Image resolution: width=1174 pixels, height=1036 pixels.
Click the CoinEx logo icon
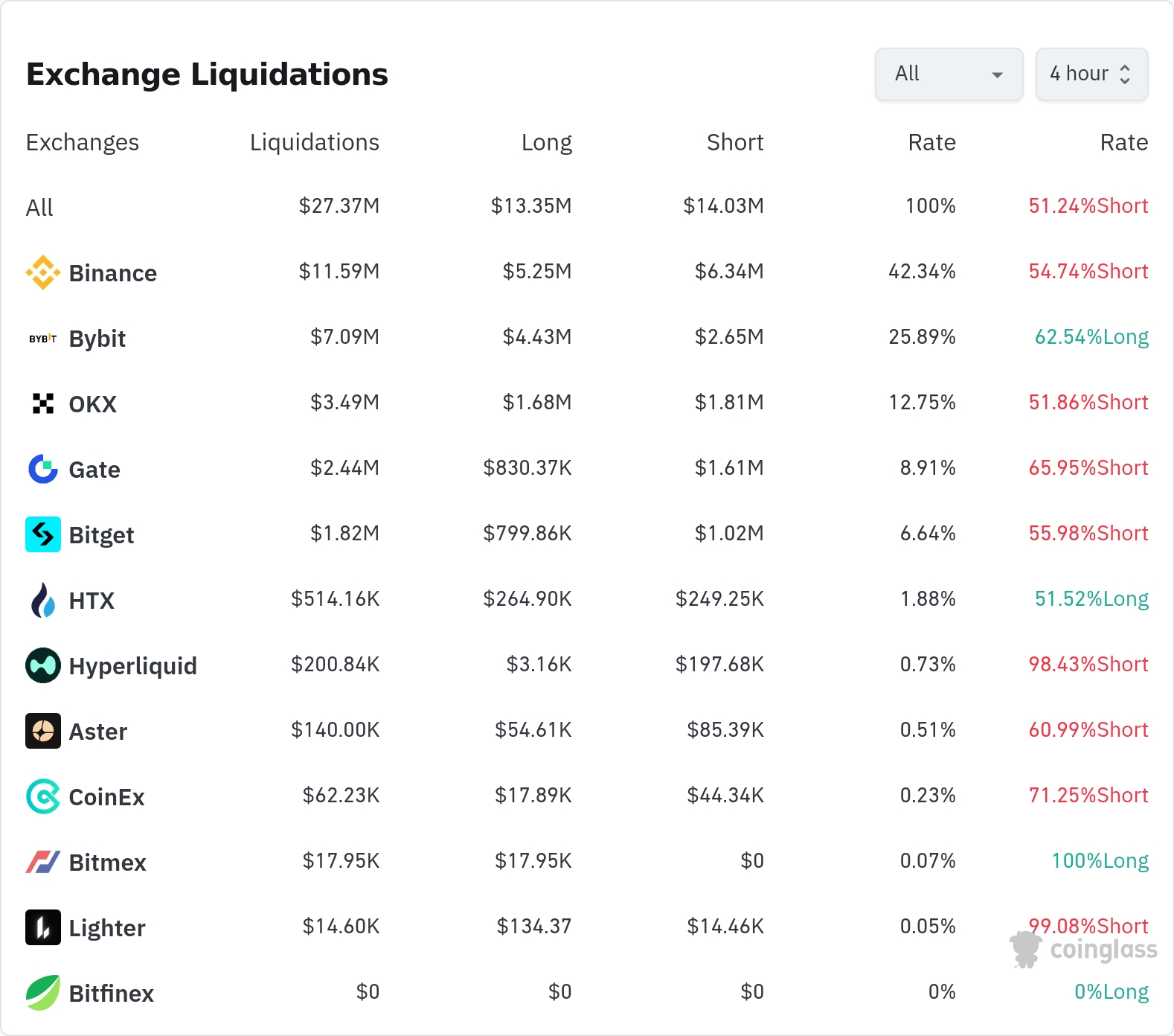click(x=43, y=796)
